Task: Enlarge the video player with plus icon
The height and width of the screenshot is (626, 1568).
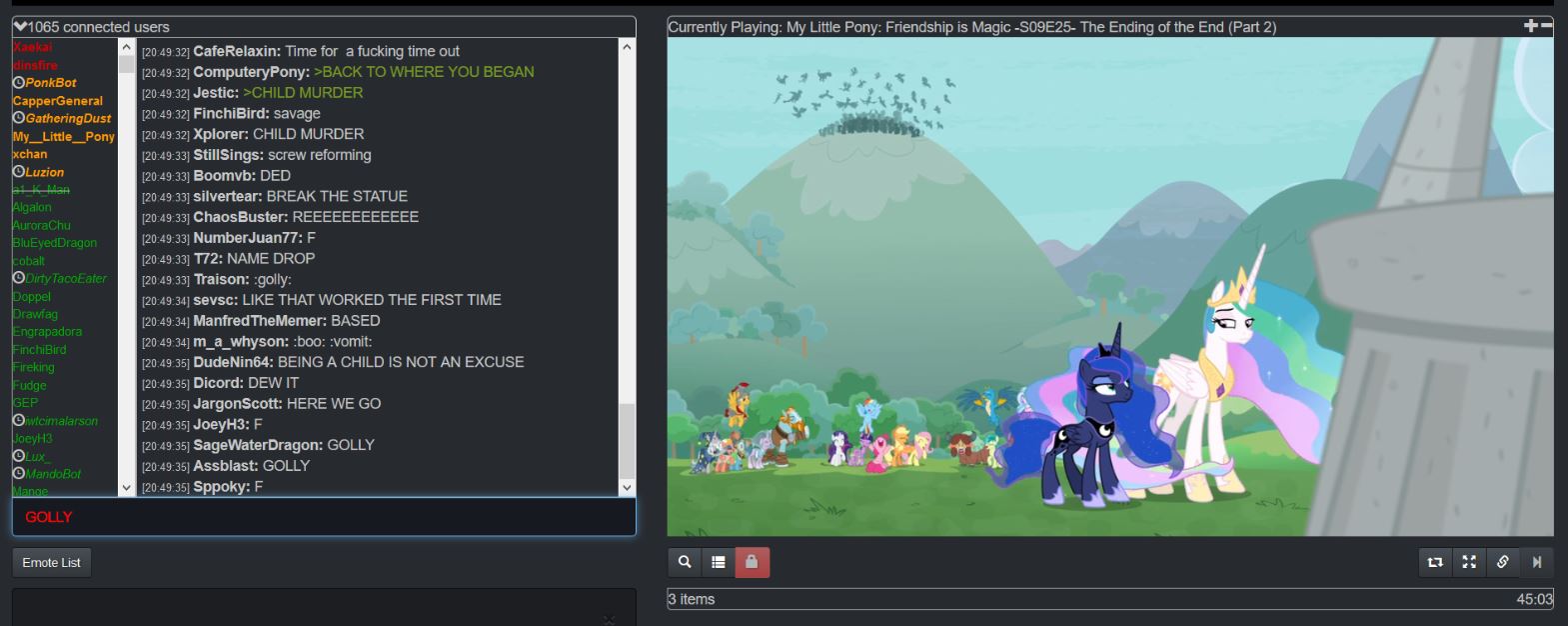Action: 1530,26
